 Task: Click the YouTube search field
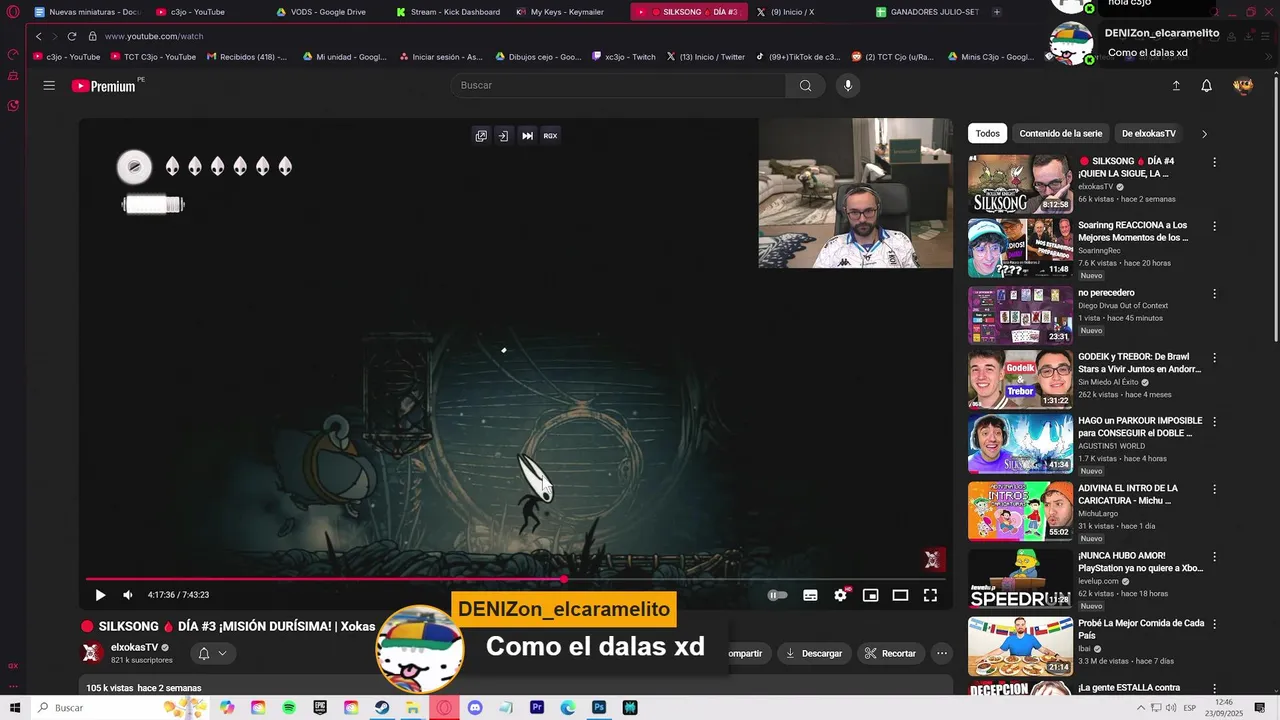pyautogui.click(x=620, y=85)
